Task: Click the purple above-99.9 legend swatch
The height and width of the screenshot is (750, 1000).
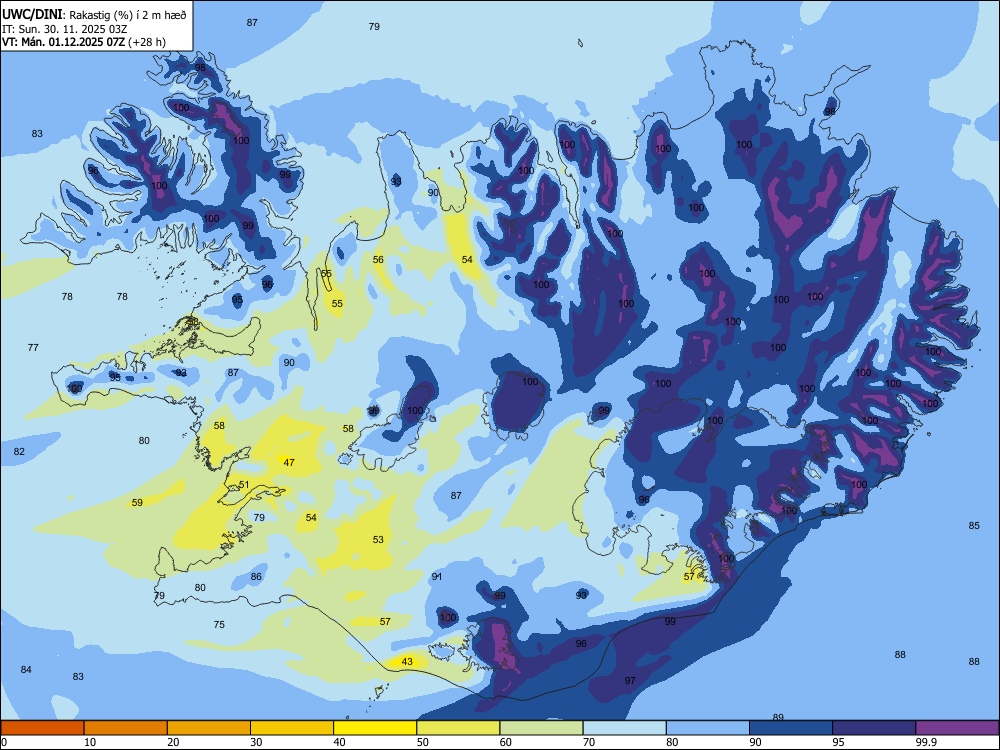Action: pyautogui.click(x=957, y=728)
